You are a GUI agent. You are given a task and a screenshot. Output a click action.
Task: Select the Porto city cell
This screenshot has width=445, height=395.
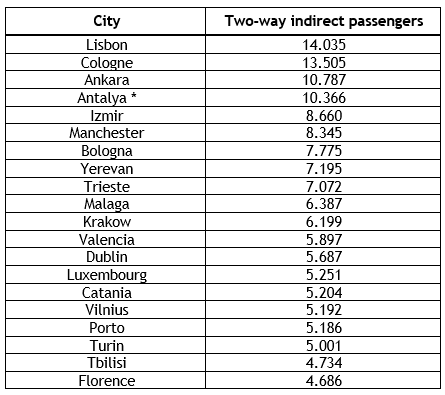[x=107, y=328]
